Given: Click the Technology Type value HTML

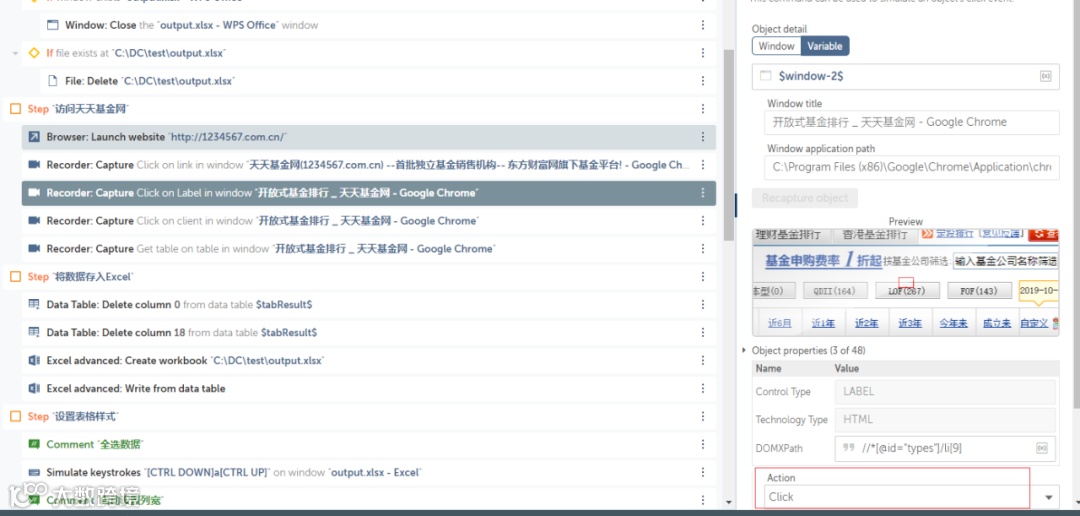Looking at the screenshot, I should pyautogui.click(x=945, y=420).
